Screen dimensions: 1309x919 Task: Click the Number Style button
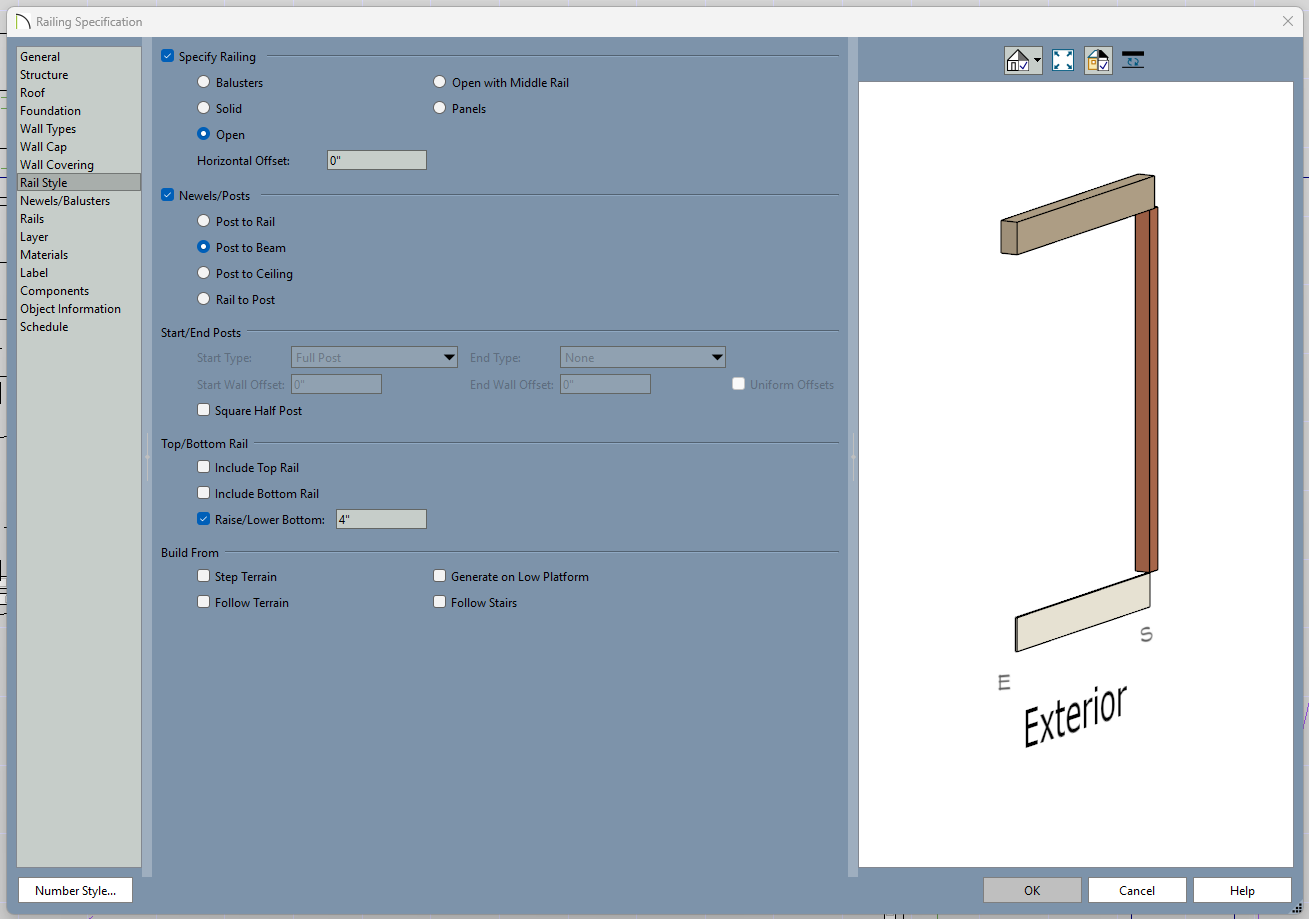[75, 890]
